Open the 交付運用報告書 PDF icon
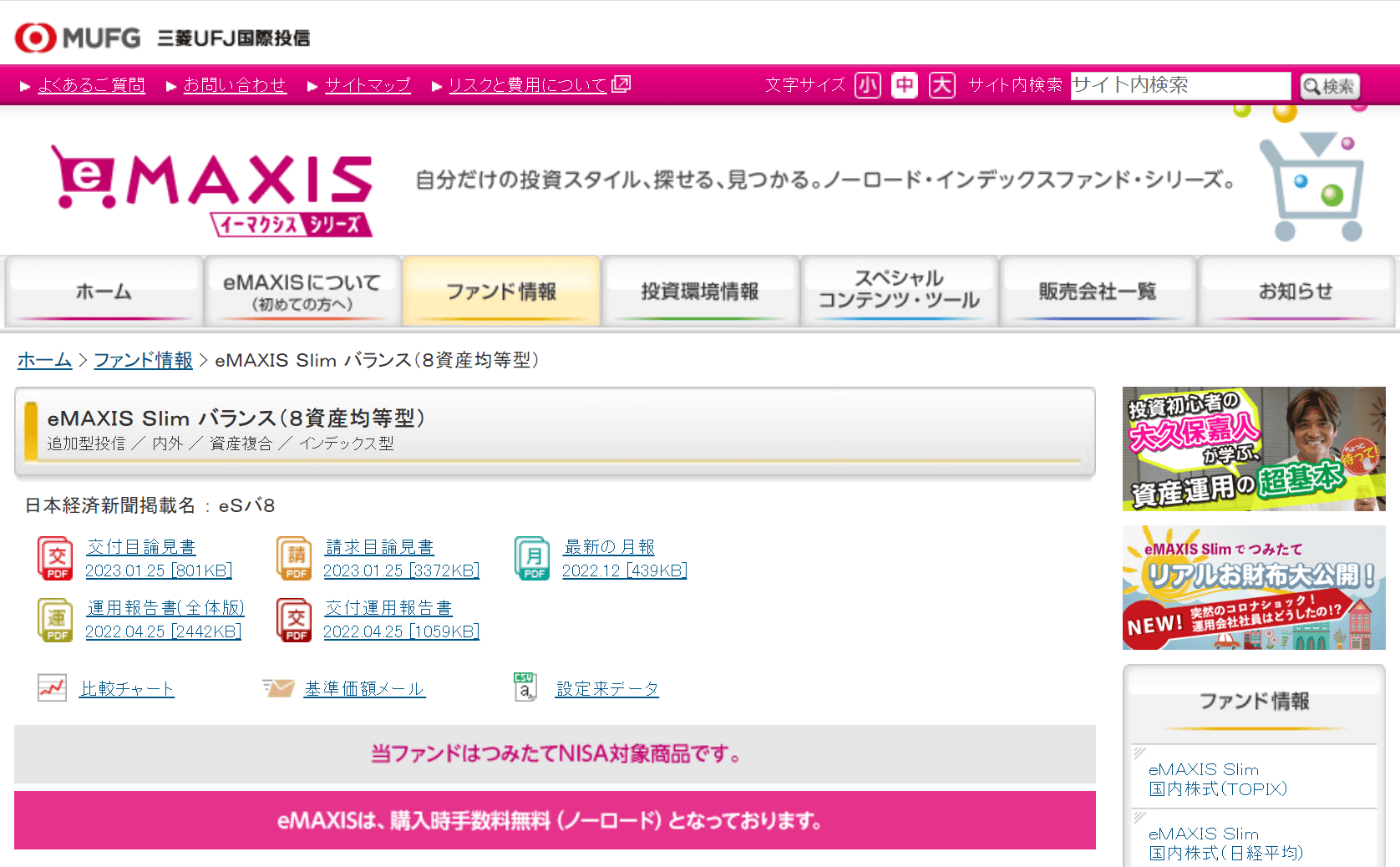Image resolution: width=1400 pixels, height=867 pixels. click(x=294, y=620)
